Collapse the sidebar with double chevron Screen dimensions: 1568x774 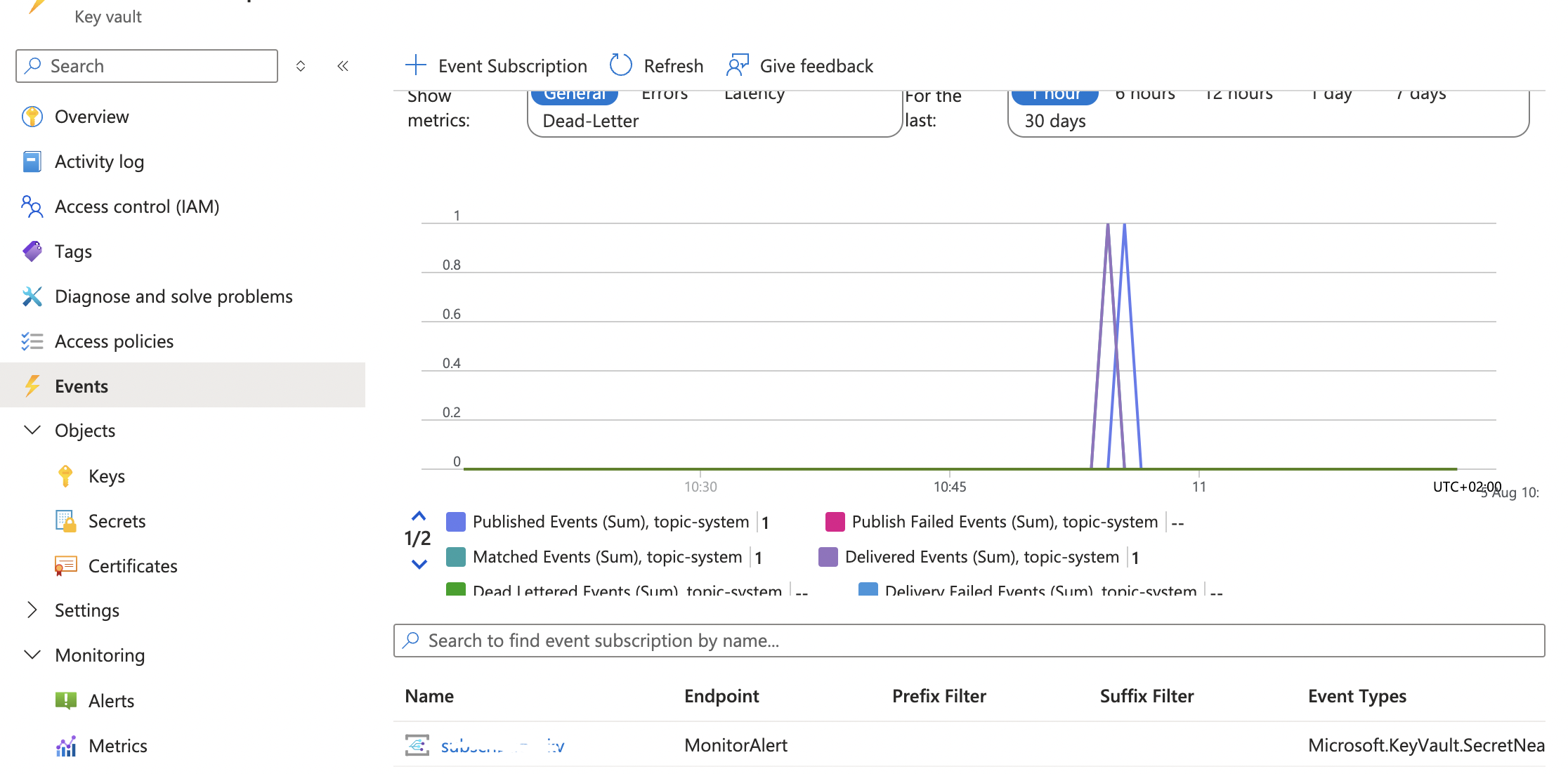343,66
